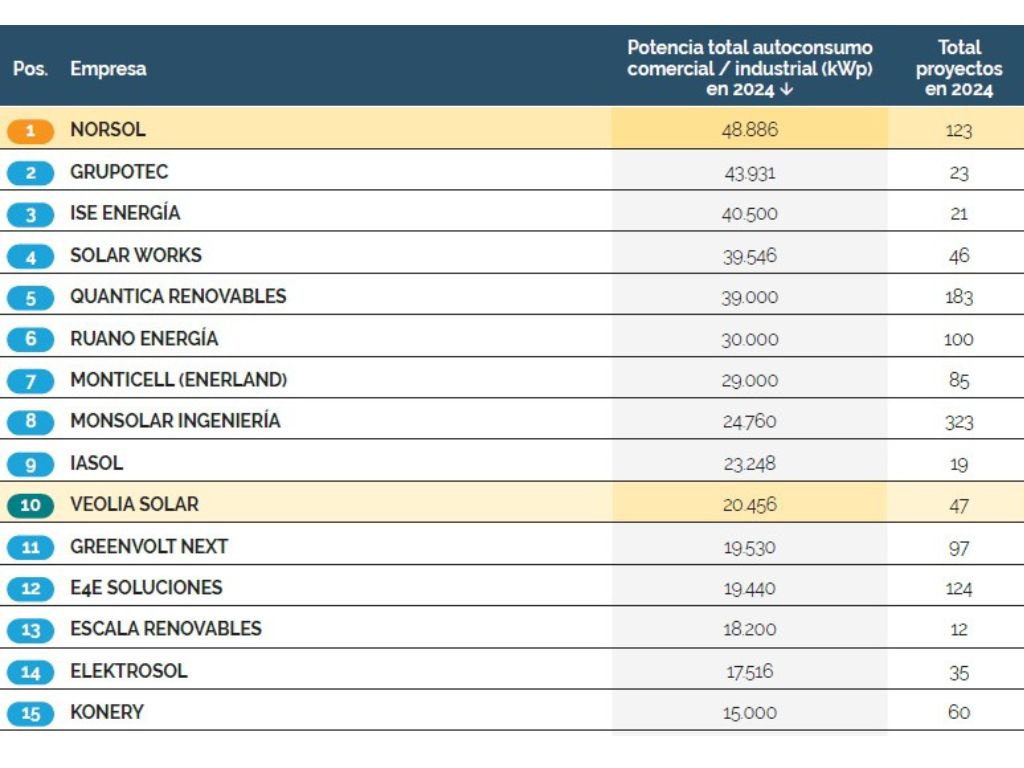Click the Total proyectos en 2024 header
Viewport: 1024px width, 768px height.
[x=958, y=68]
